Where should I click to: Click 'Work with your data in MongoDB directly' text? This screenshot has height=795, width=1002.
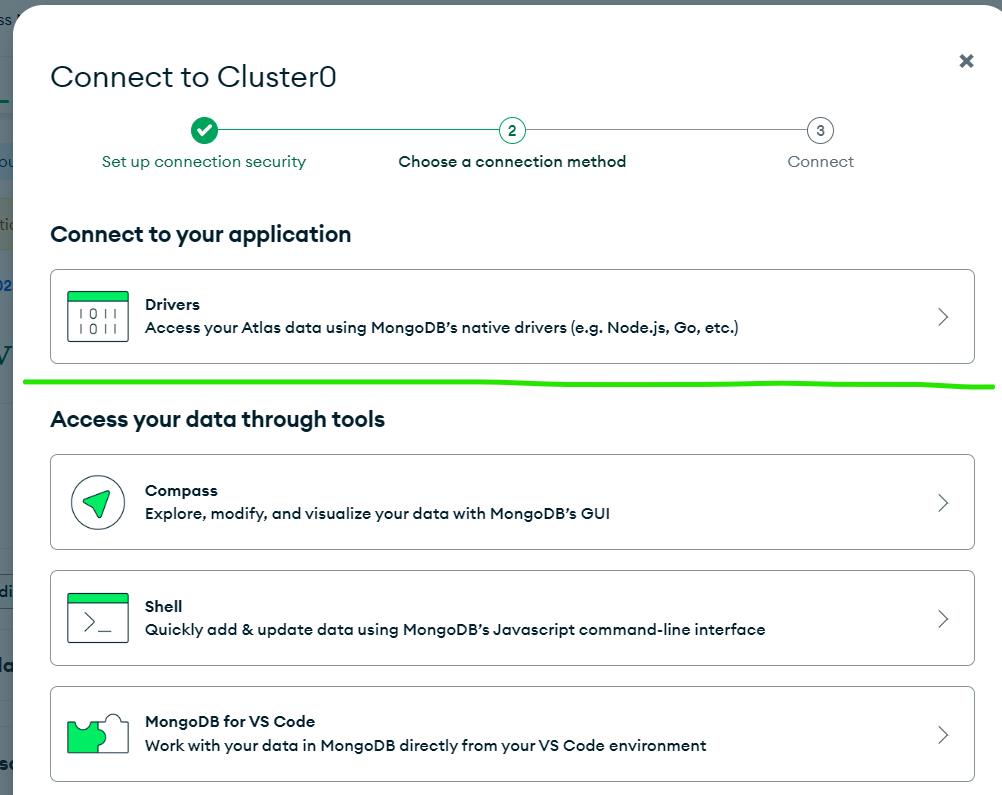click(426, 746)
